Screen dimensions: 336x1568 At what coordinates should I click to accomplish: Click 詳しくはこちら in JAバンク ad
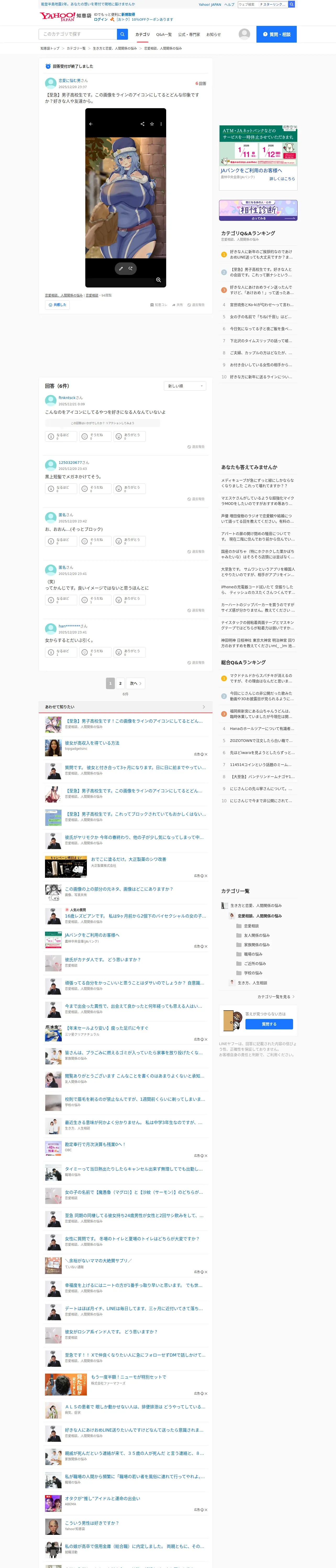coord(282,179)
